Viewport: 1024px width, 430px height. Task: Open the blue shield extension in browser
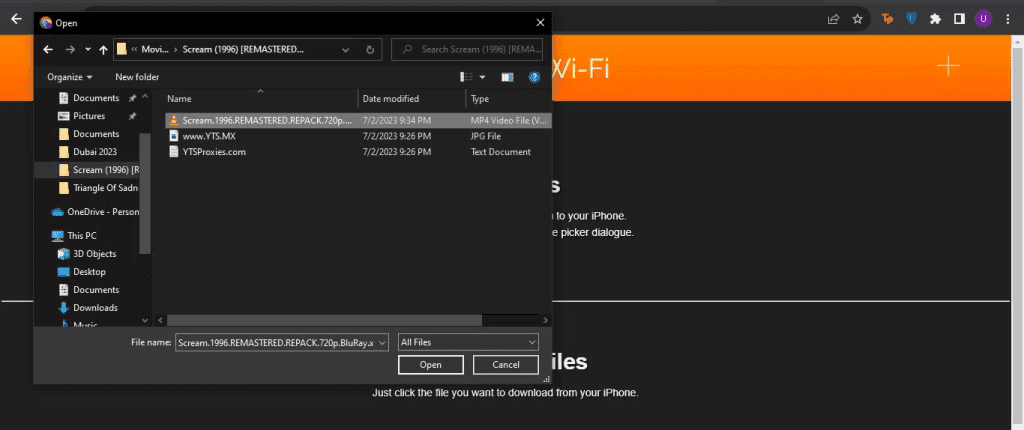tap(911, 19)
